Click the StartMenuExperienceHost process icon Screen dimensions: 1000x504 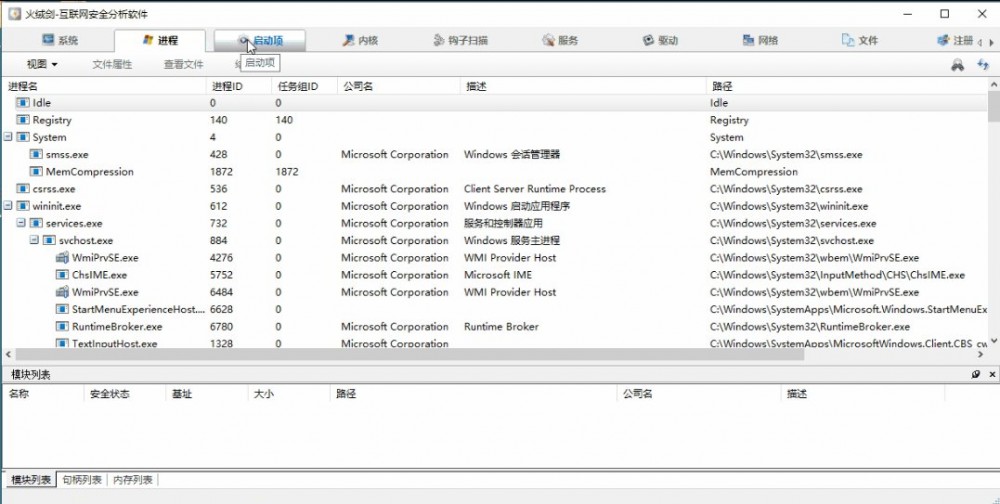[x=62, y=309]
